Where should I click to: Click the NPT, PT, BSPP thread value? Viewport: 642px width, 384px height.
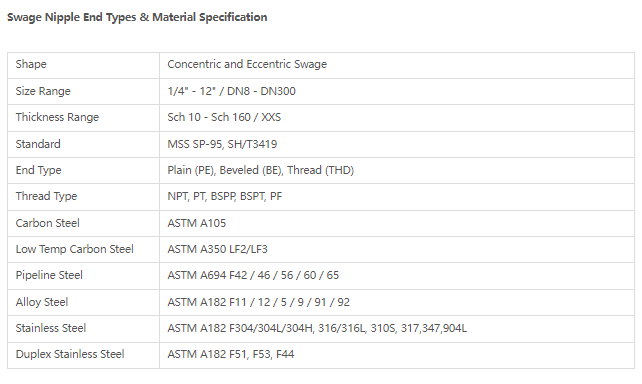pyautogui.click(x=224, y=196)
